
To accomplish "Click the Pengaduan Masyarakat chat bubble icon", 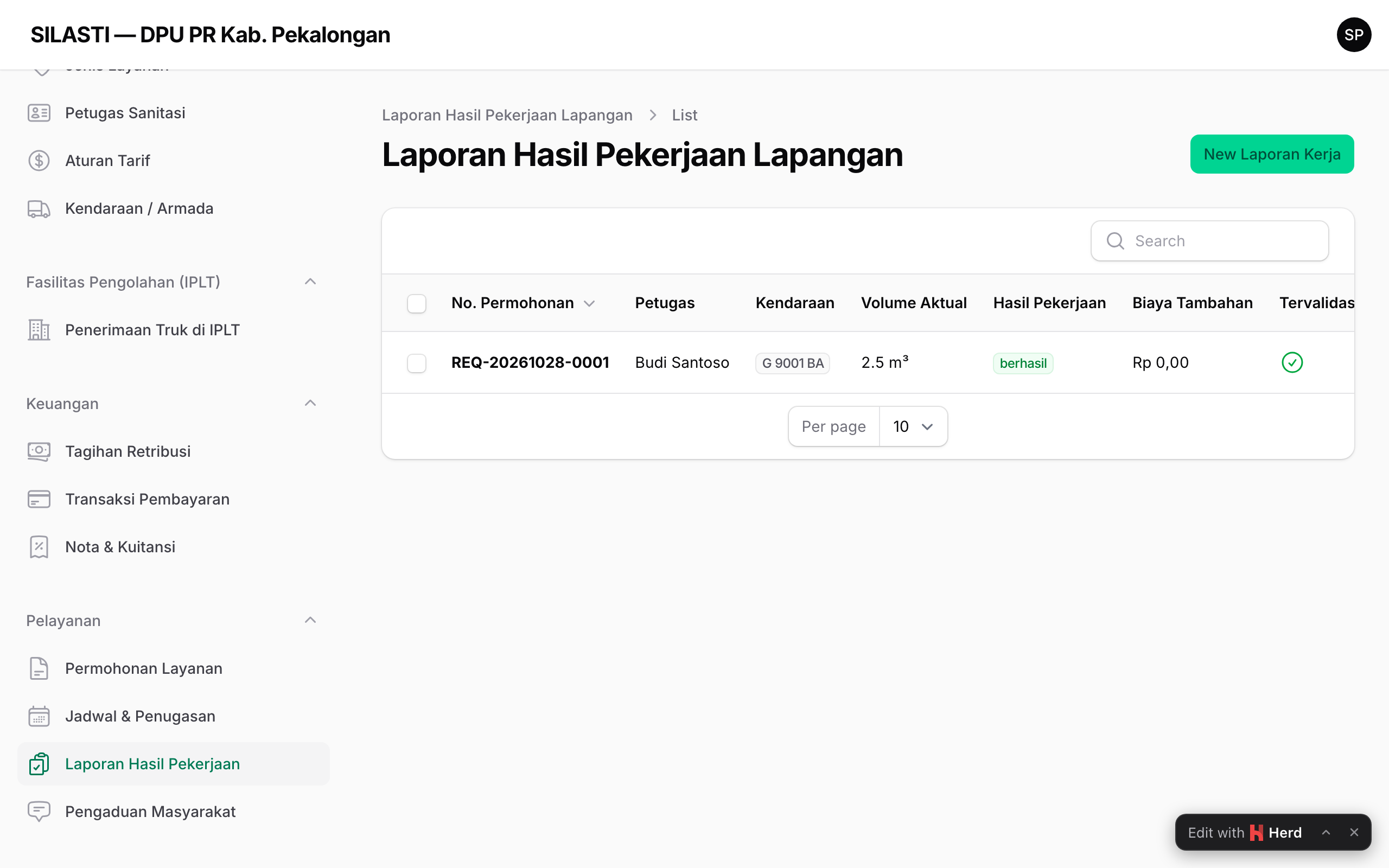I will pos(39,812).
